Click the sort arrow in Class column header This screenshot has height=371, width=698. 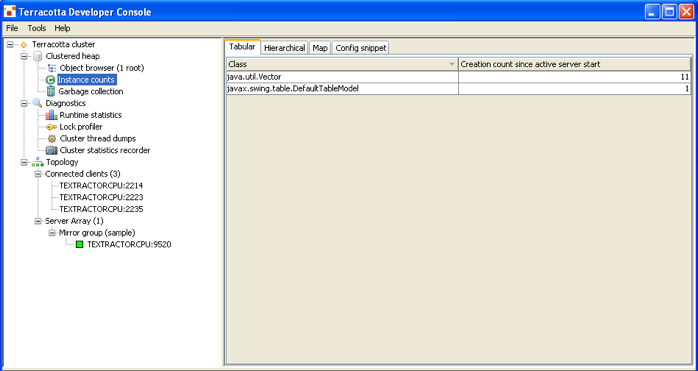point(452,65)
